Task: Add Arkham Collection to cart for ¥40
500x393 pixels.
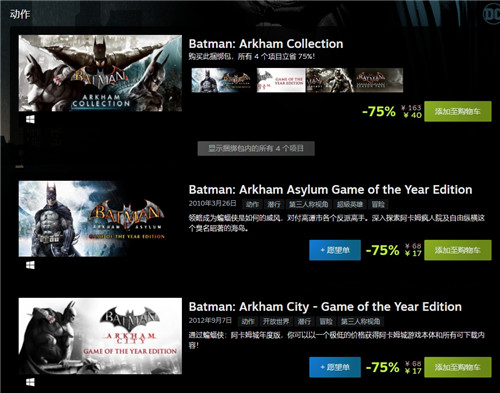Action: tap(458, 111)
